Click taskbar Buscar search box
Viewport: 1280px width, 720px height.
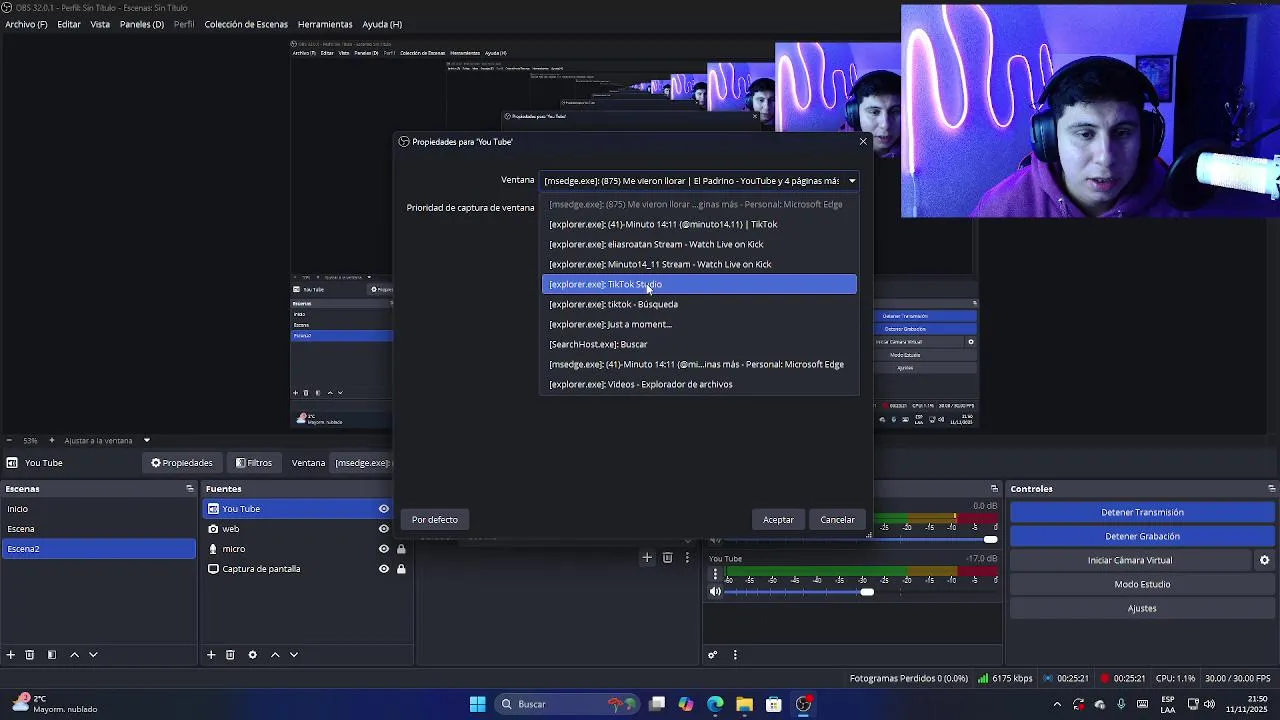tap(569, 704)
